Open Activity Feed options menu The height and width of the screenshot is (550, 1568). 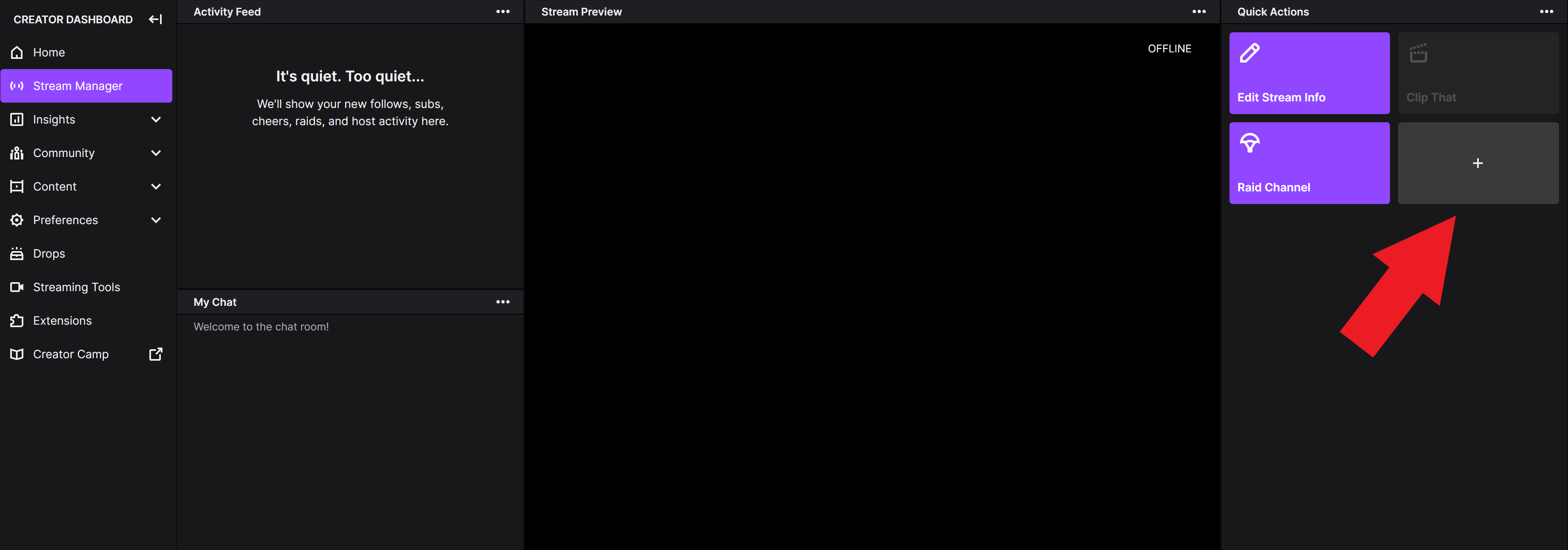(x=502, y=11)
